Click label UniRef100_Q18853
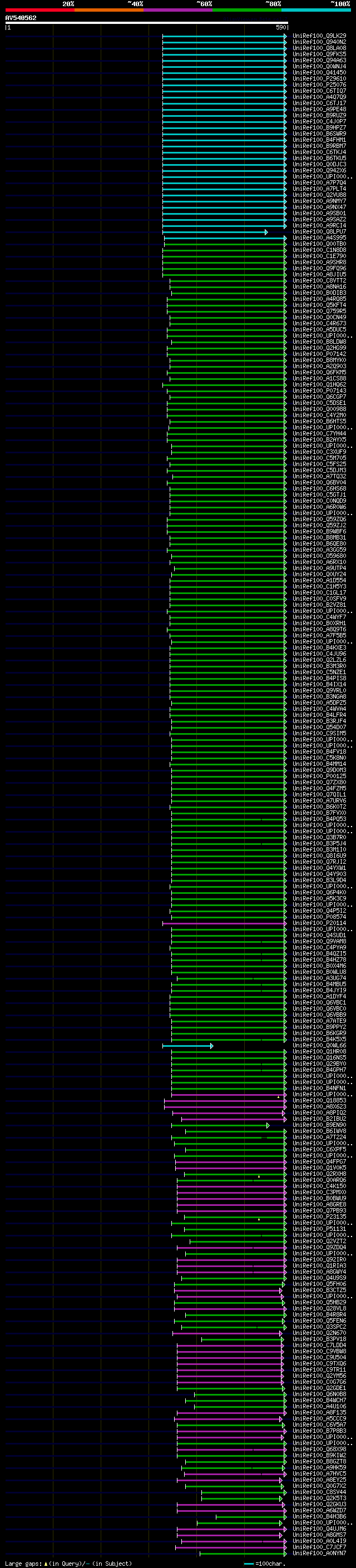This screenshot has width=356, height=1568. click(319, 1100)
